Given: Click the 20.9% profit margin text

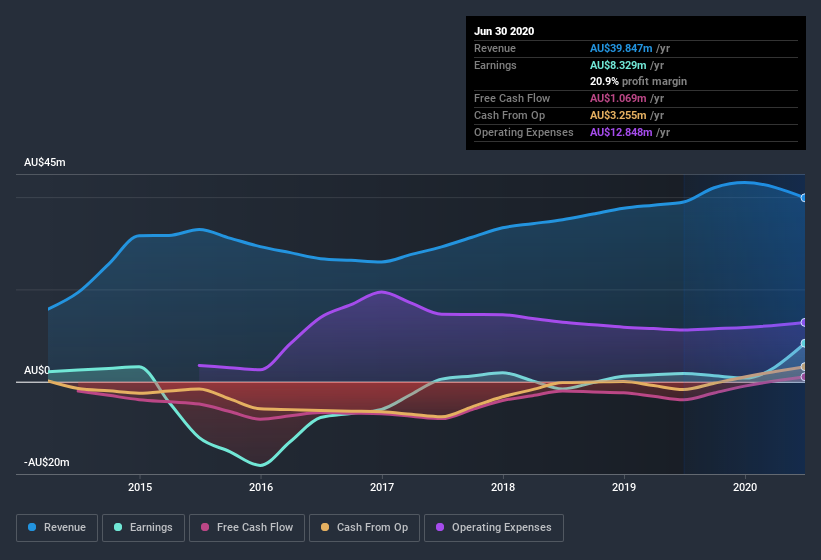Looking at the screenshot, I should 638,81.
